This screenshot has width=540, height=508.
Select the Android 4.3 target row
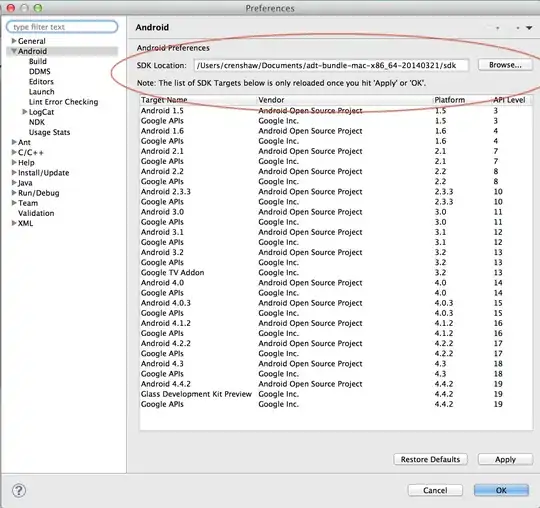point(336,364)
